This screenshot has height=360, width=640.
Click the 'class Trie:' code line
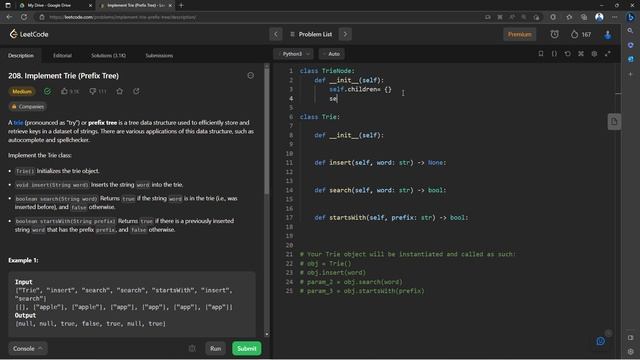(320, 117)
